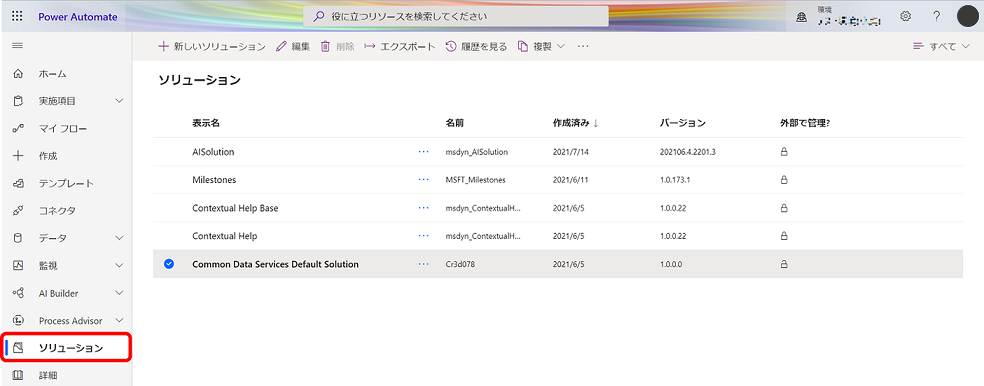Open more options for Common Data Services row
Viewport: 984px width, 386px height.
424,264
